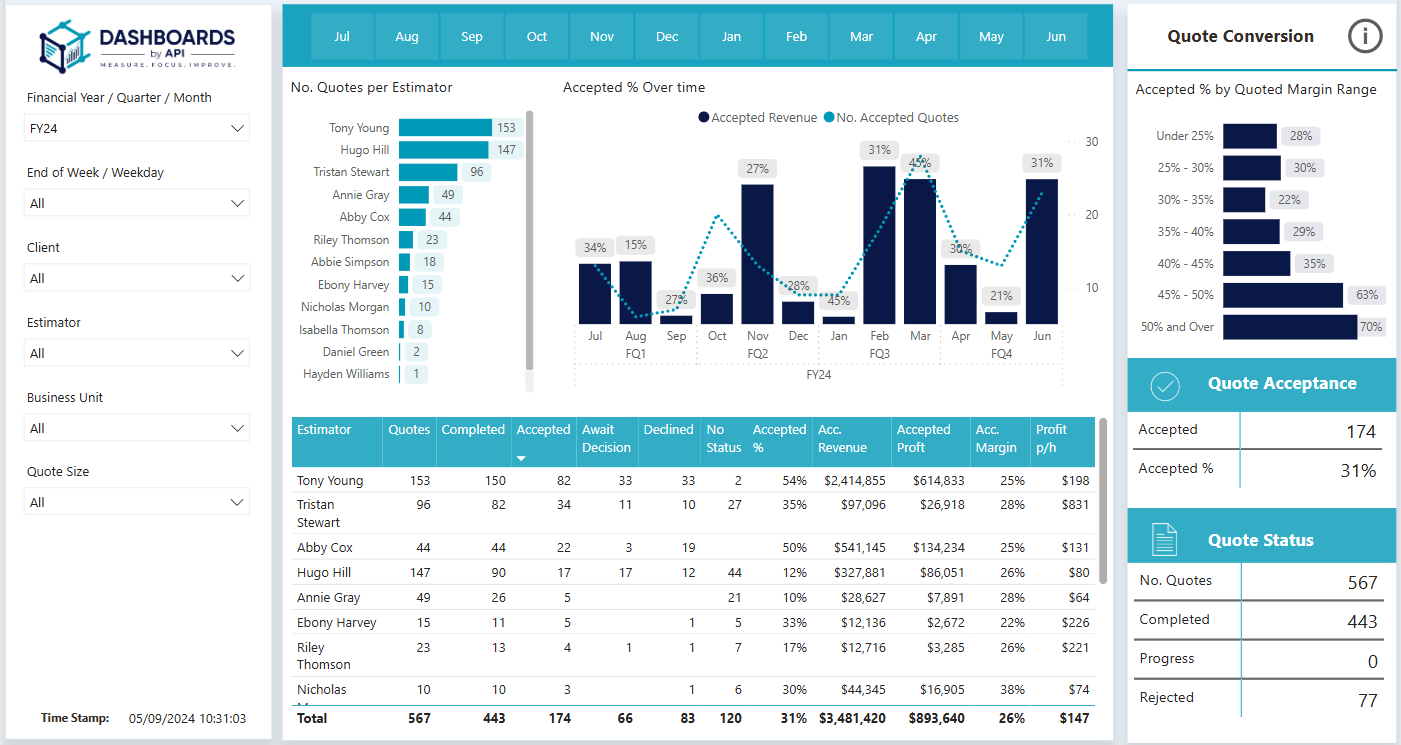Image resolution: width=1401 pixels, height=745 pixels.
Task: Open the Estimator filter dropdown
Action: click(137, 353)
